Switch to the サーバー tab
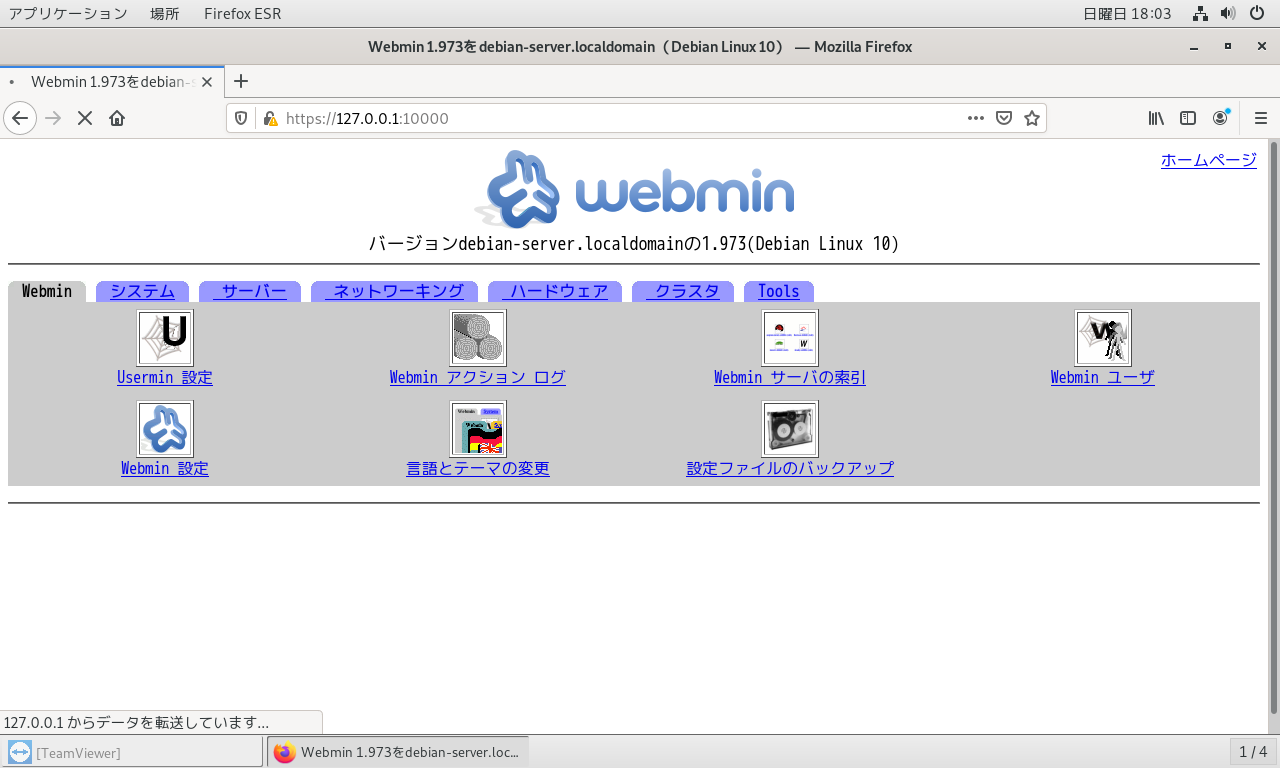 tap(250, 291)
